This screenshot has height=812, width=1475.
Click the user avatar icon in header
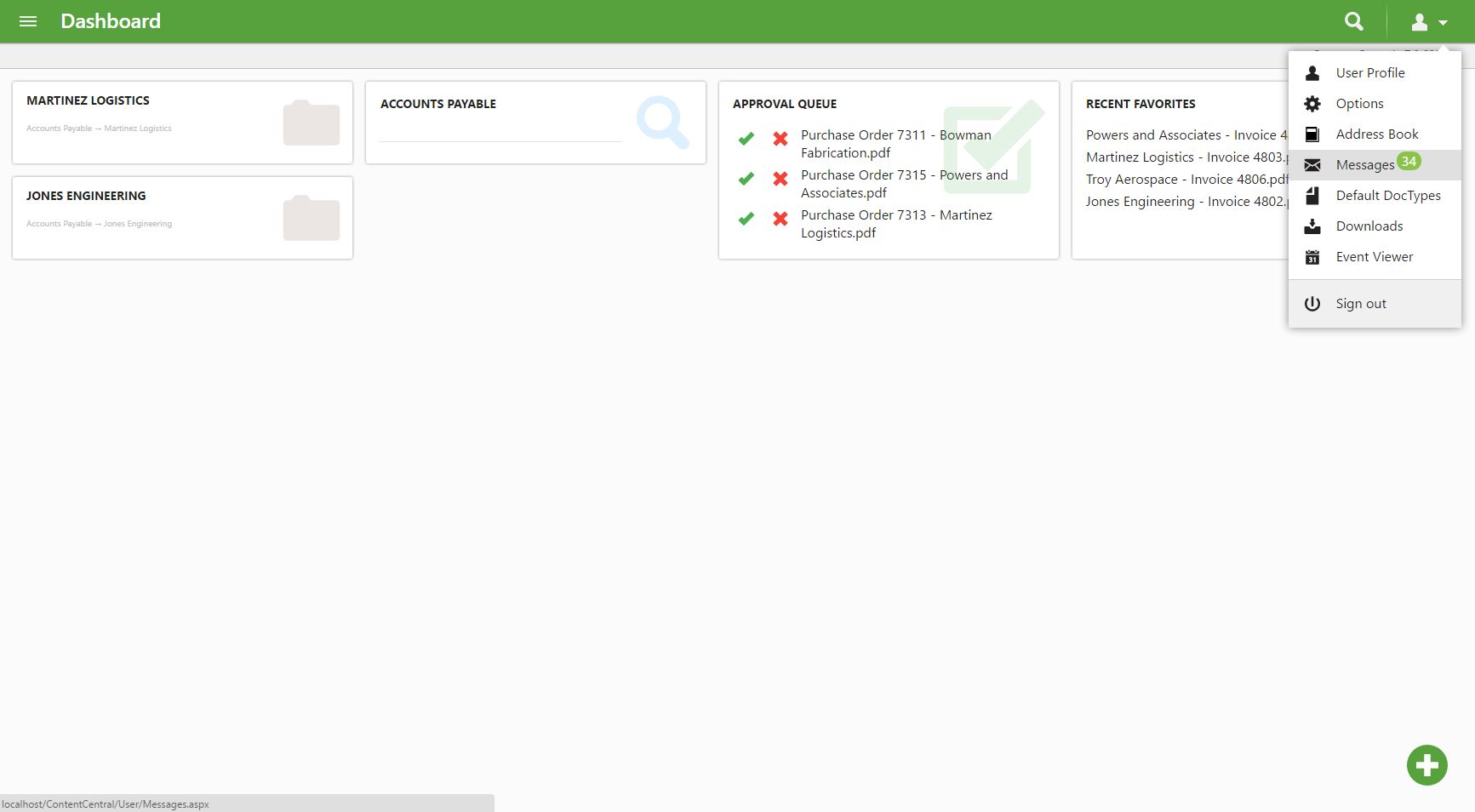(1419, 22)
